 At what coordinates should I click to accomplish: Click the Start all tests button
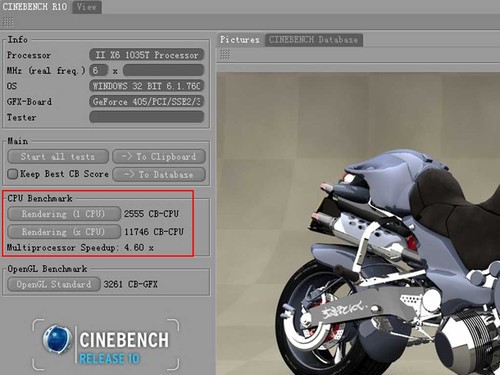point(58,157)
